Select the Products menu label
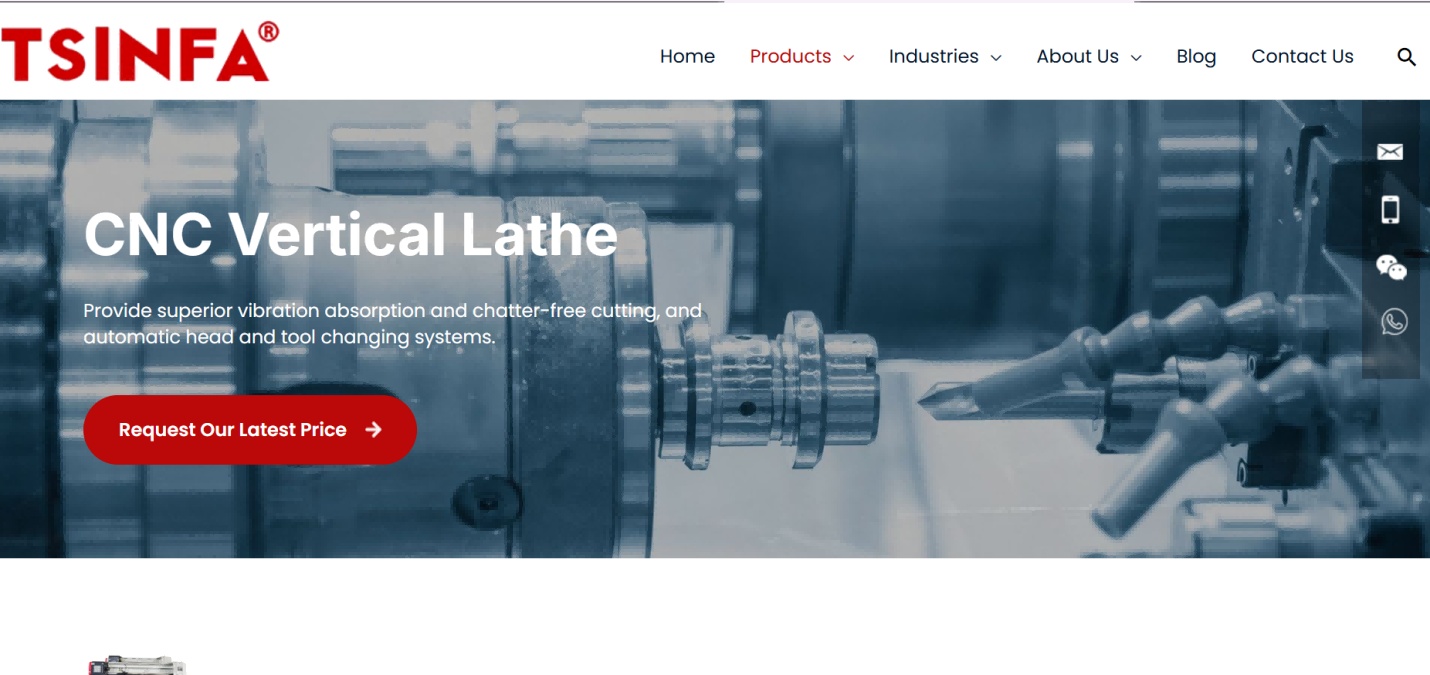The height and width of the screenshot is (675, 1430). pos(790,56)
